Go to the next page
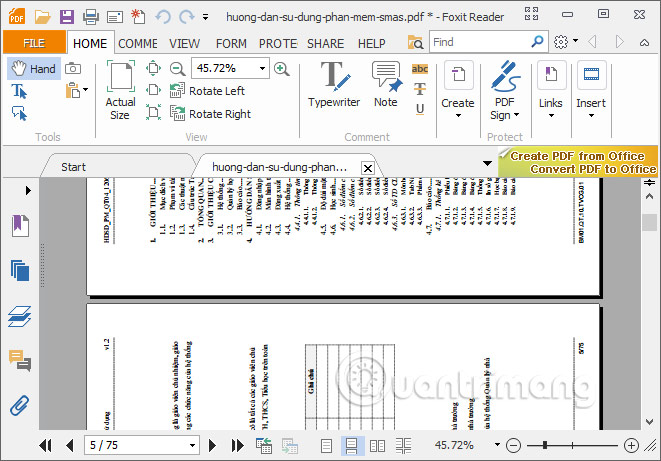The image size is (661, 461). 212,445
